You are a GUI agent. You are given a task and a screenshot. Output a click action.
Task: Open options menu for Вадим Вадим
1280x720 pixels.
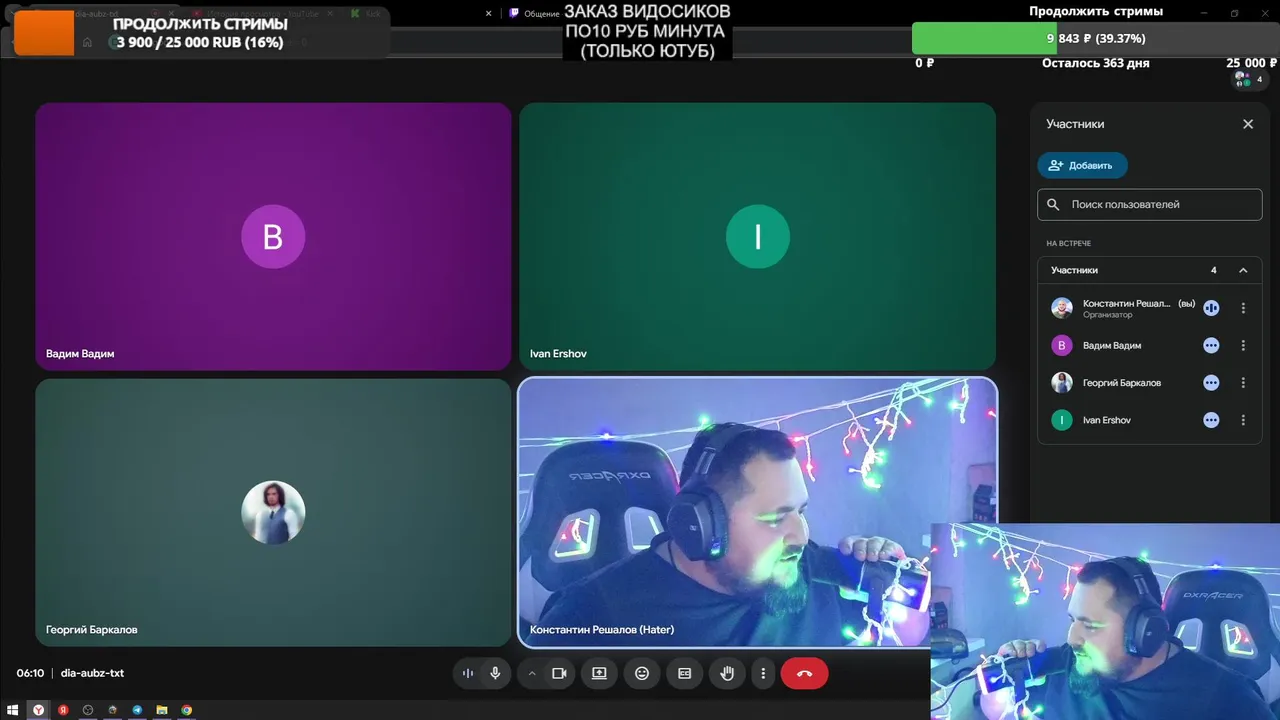coord(1243,345)
